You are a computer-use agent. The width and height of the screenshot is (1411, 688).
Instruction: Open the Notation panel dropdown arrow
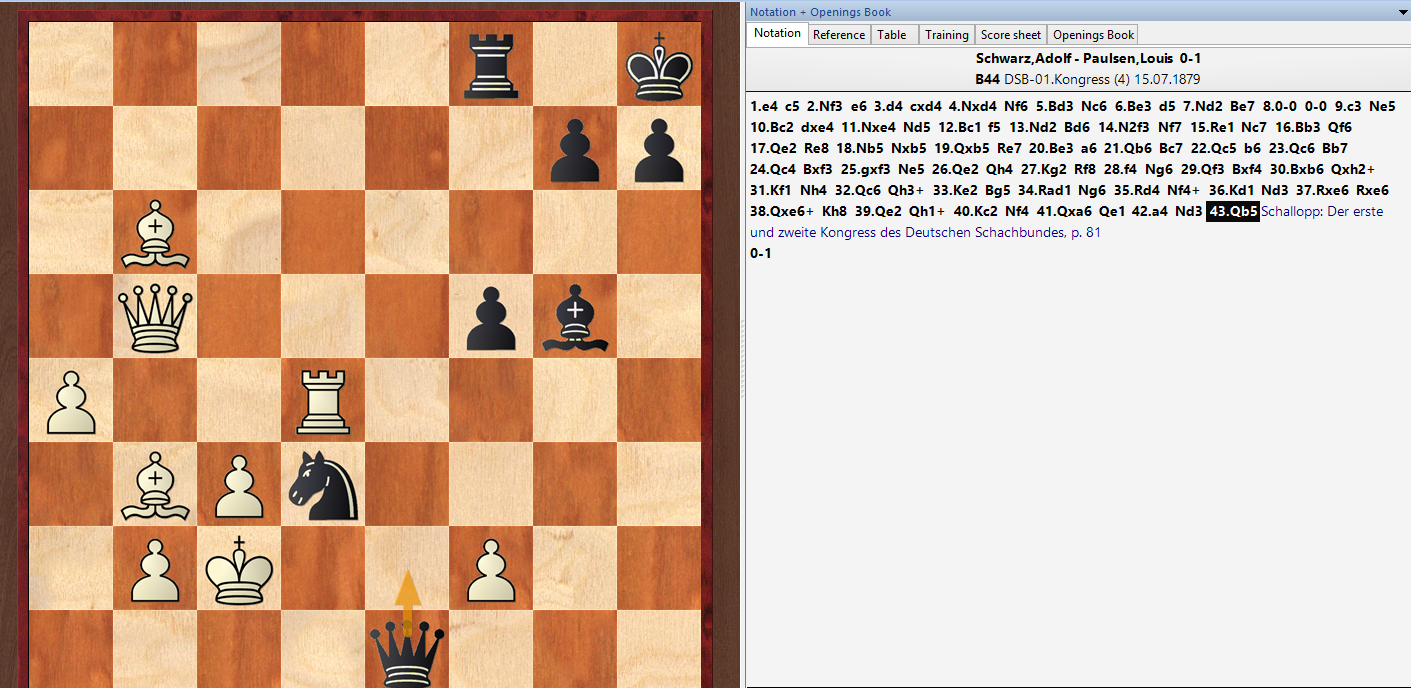tap(1402, 12)
